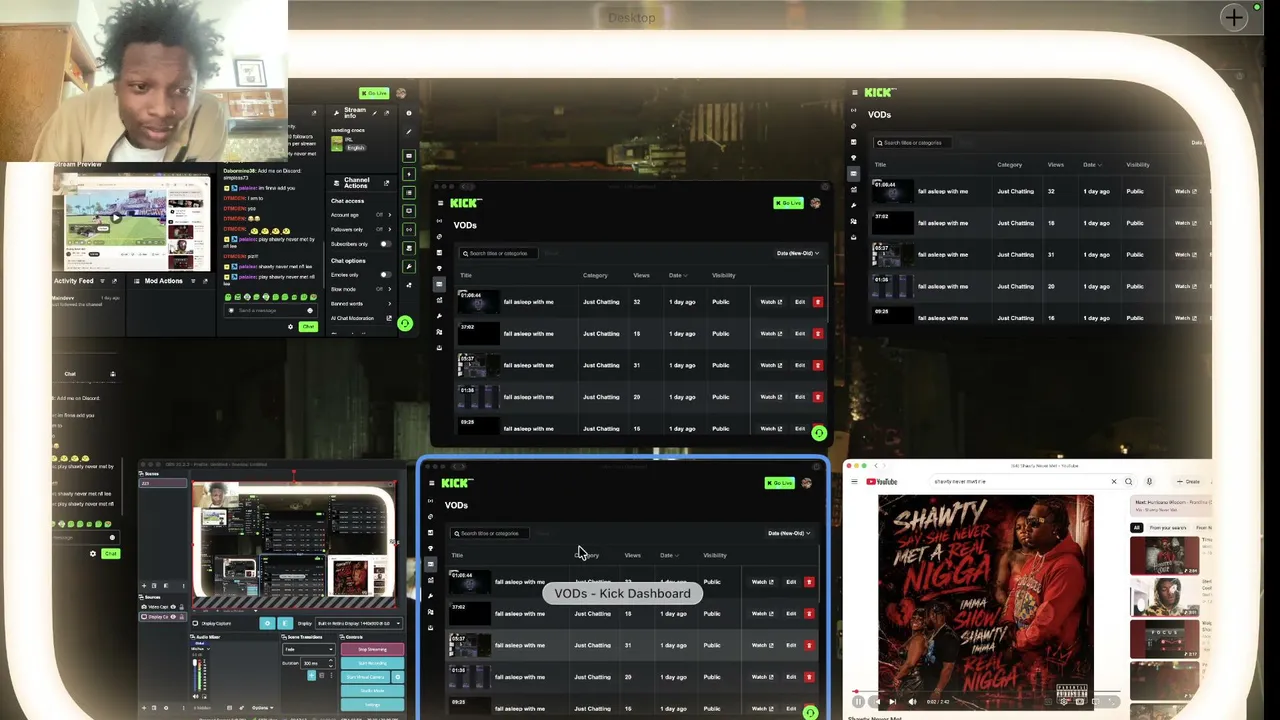Pause the YouTube video
Image resolution: width=1280 pixels, height=720 pixels.
pos(858,702)
